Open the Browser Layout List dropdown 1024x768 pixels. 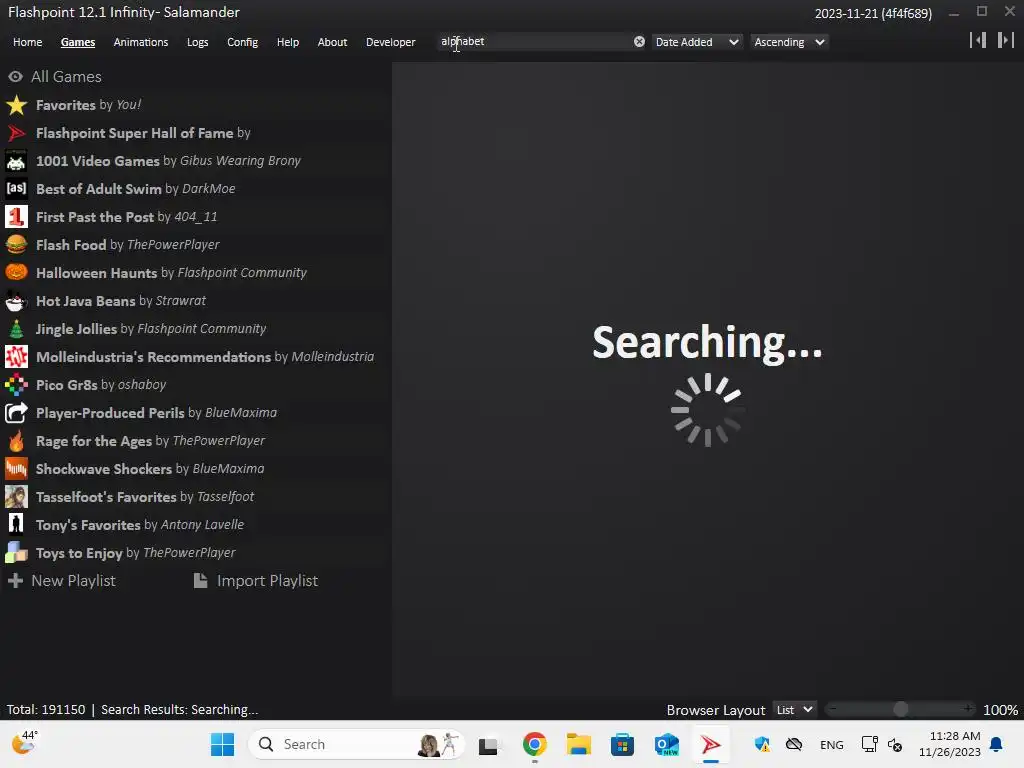click(x=794, y=710)
